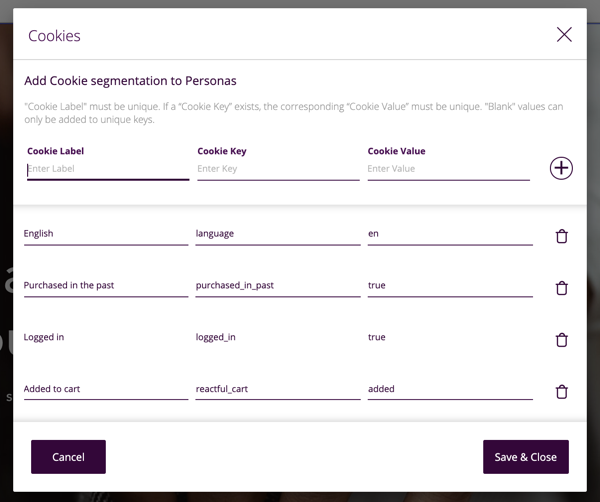Click the plus icon to add cookie

[561, 168]
